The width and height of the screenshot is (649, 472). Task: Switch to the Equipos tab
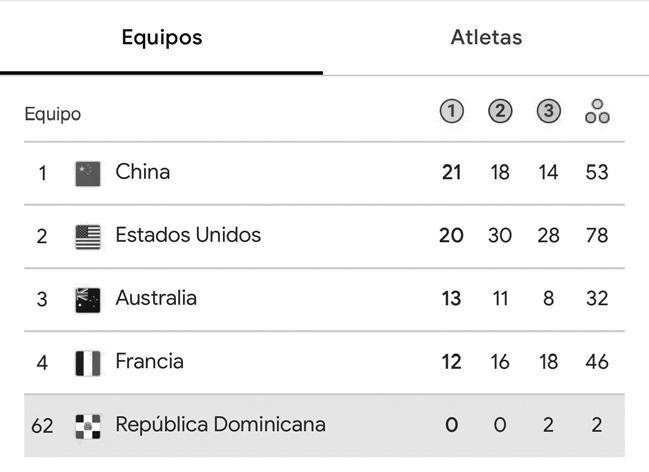pyautogui.click(x=162, y=38)
